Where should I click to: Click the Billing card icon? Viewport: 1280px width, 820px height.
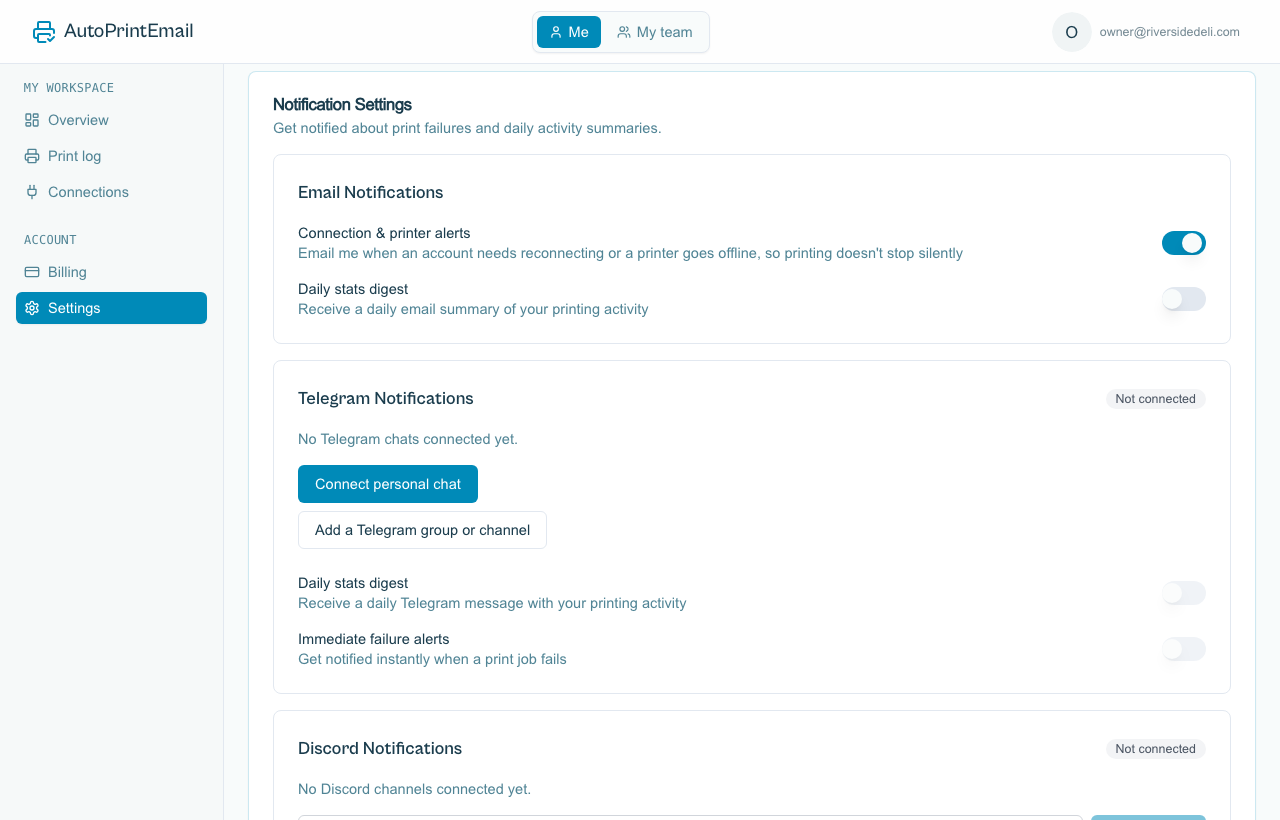[32, 272]
